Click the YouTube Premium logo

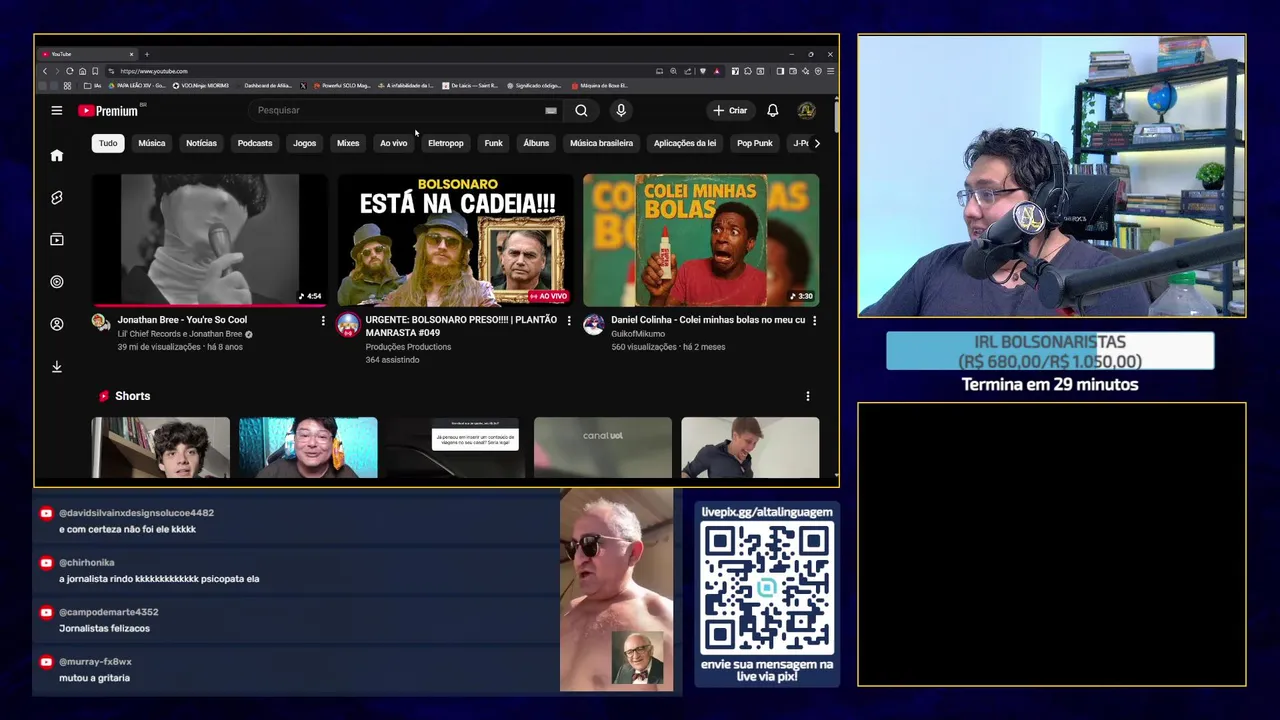click(x=108, y=111)
